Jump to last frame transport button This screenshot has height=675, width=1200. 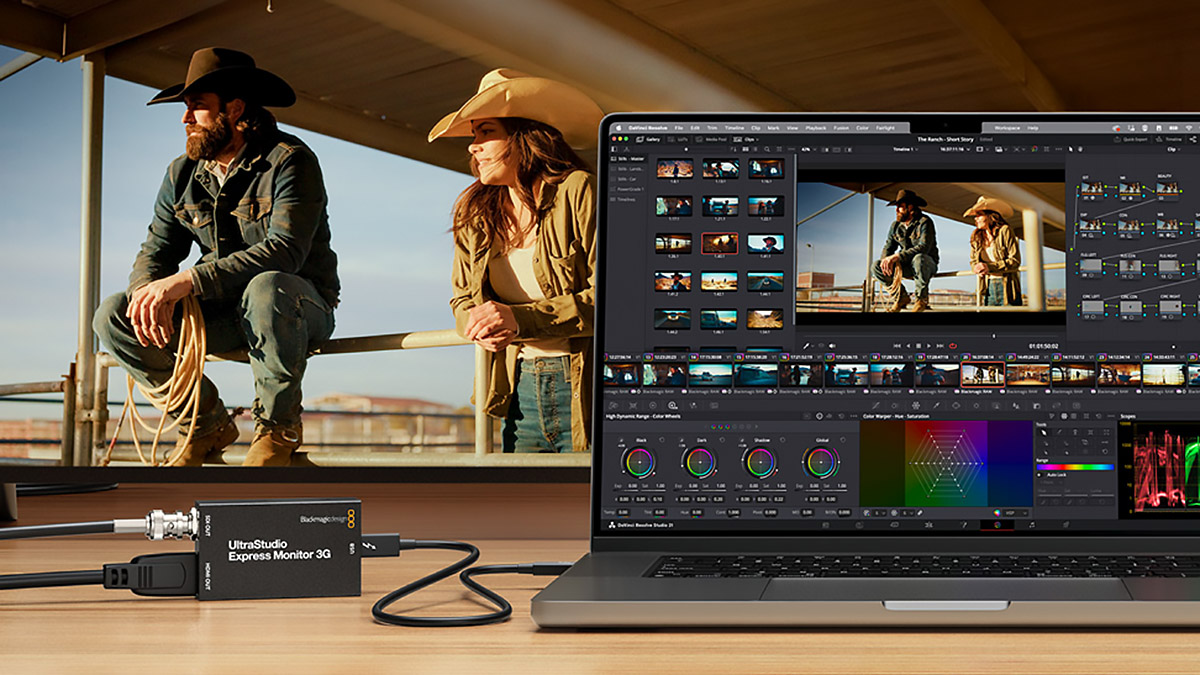[x=940, y=346]
